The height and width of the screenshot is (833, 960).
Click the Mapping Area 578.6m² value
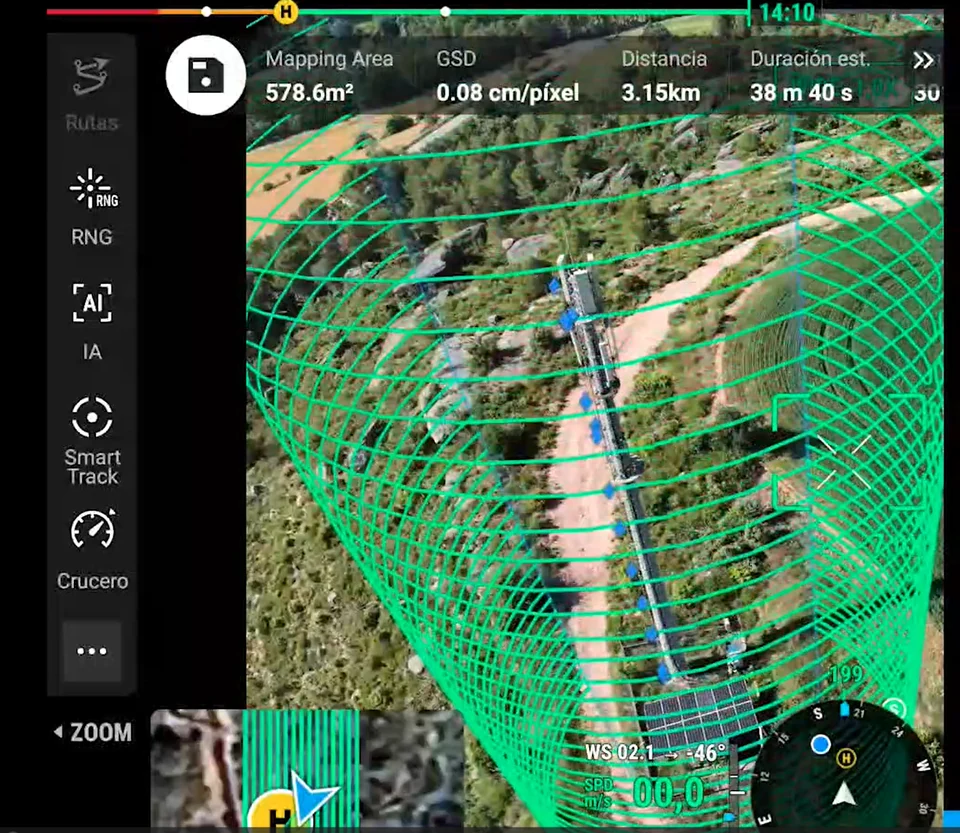(x=309, y=93)
